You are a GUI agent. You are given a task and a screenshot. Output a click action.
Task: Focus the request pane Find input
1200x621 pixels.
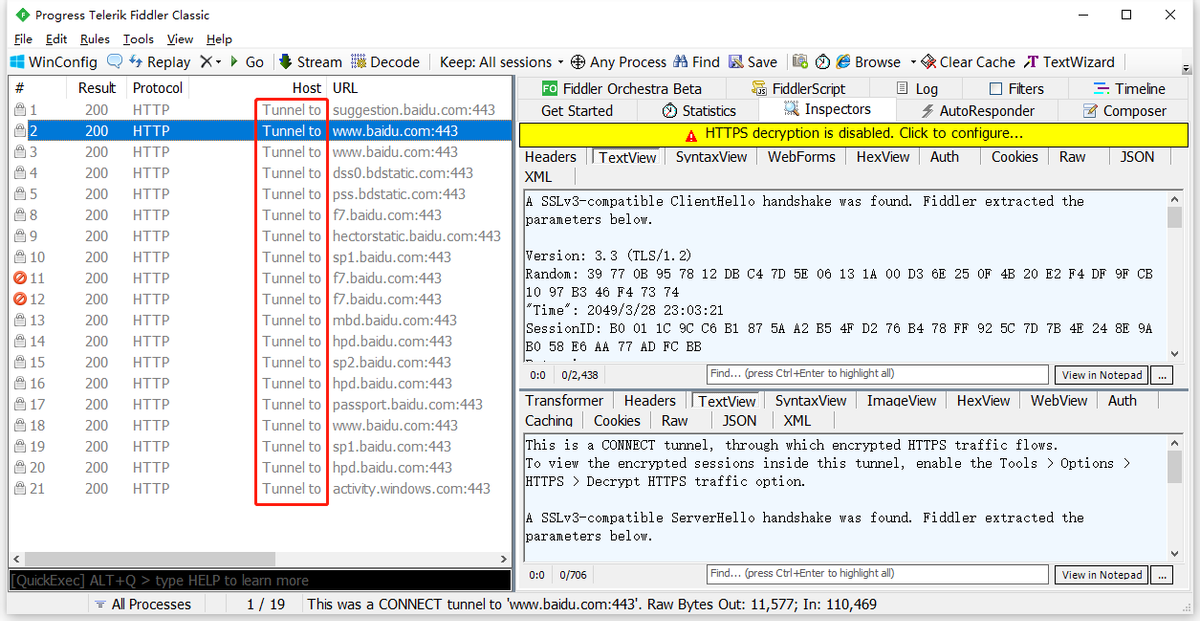point(878,374)
